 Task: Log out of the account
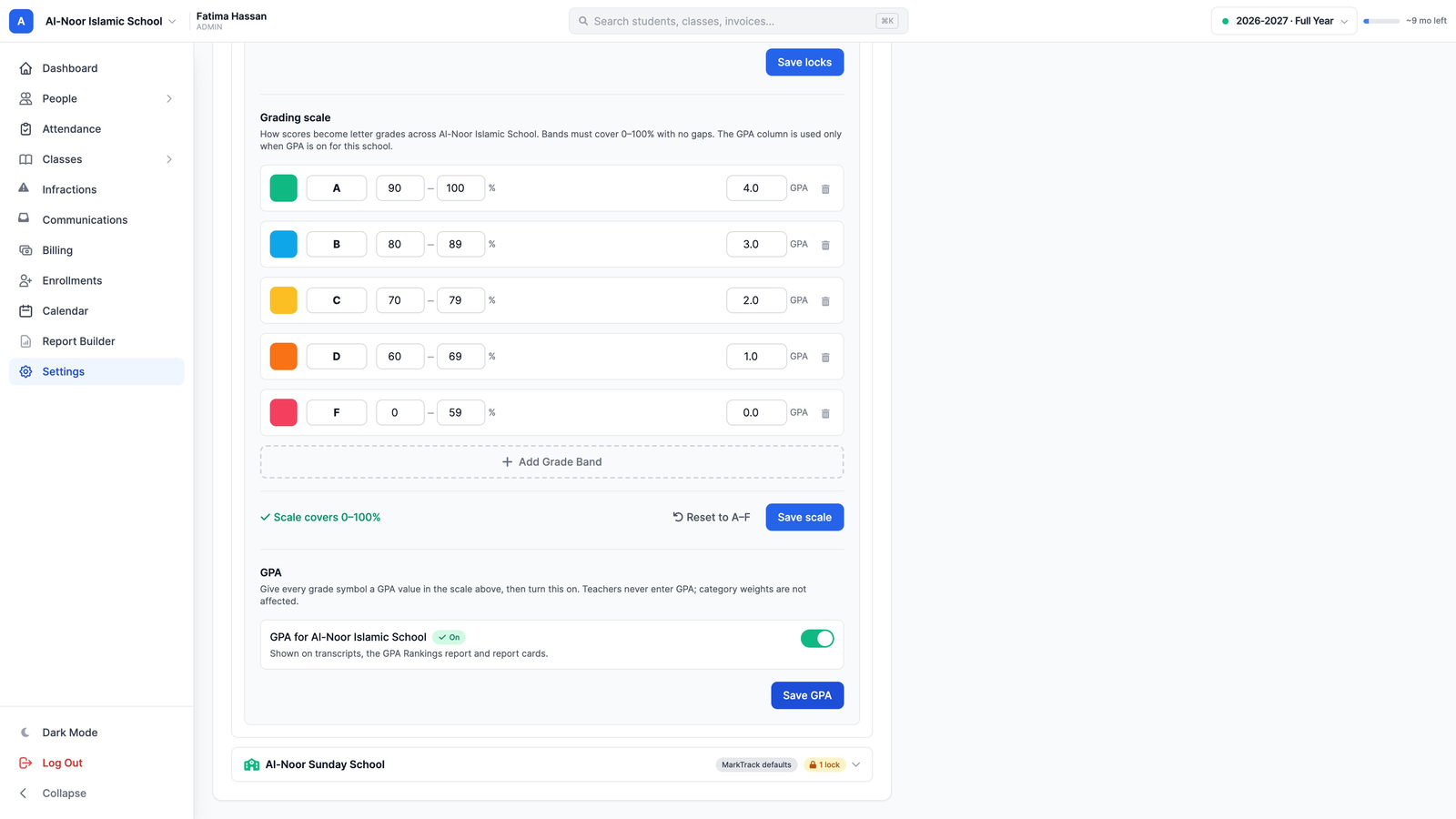[52, 763]
